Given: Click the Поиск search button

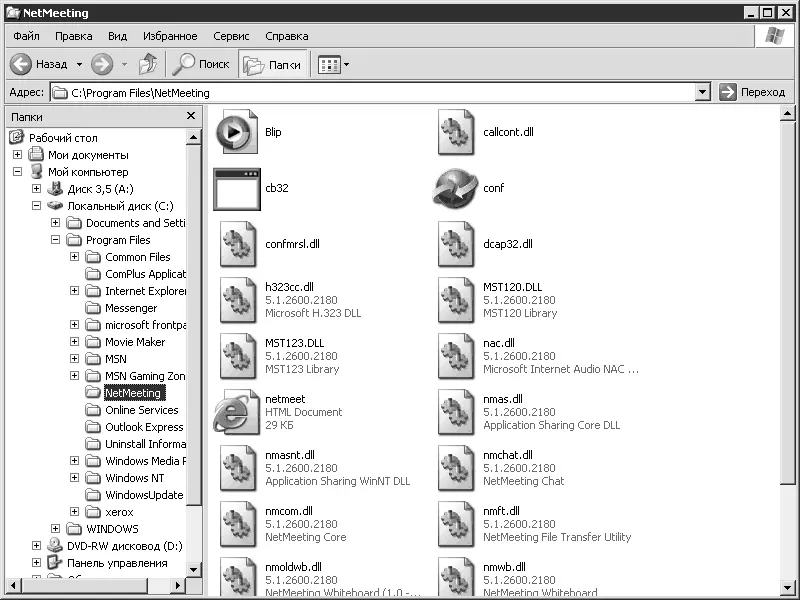Looking at the screenshot, I should [x=202, y=64].
